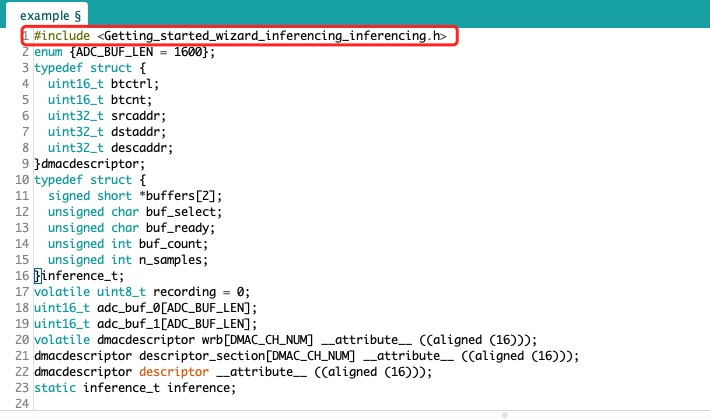
Task: Click the #include Getting_started_wizard header line
Action: [x=240, y=36]
